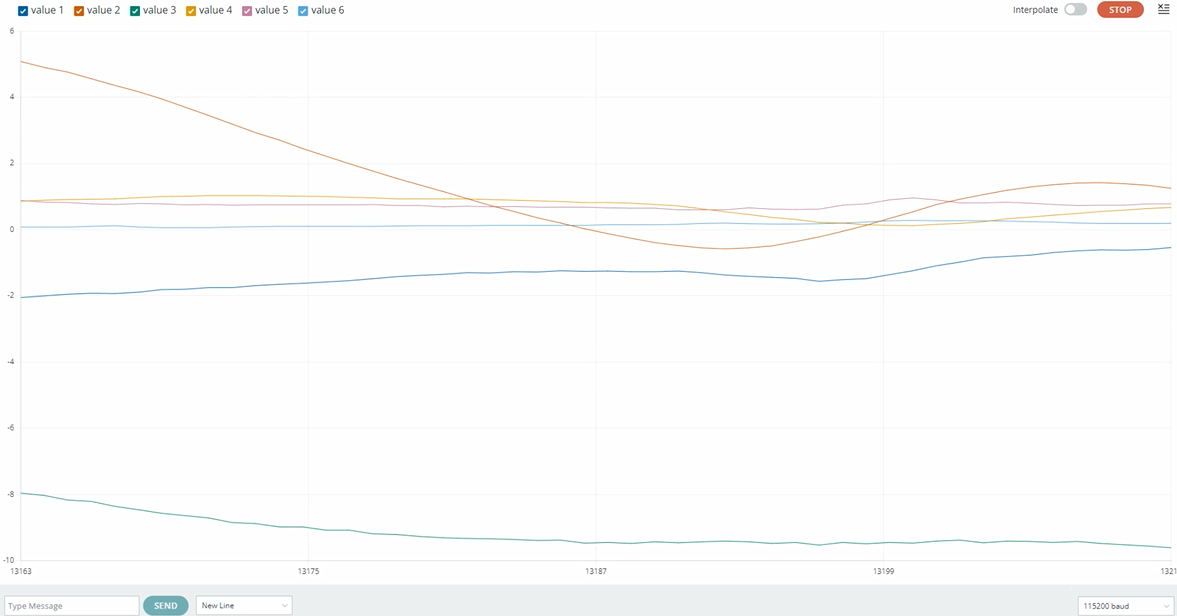Click the 13187 x-axis tick label
The height and width of the screenshot is (616, 1177).
pyautogui.click(x=596, y=571)
